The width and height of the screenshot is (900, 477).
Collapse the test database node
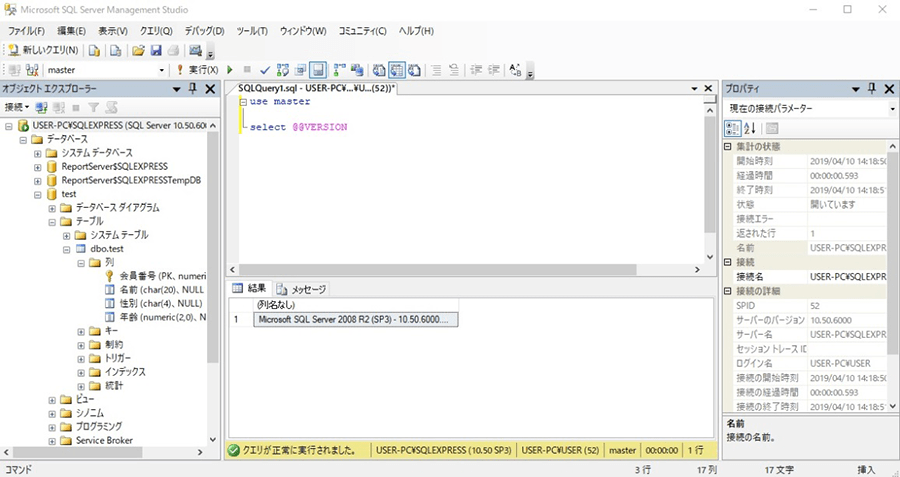[x=37, y=194]
